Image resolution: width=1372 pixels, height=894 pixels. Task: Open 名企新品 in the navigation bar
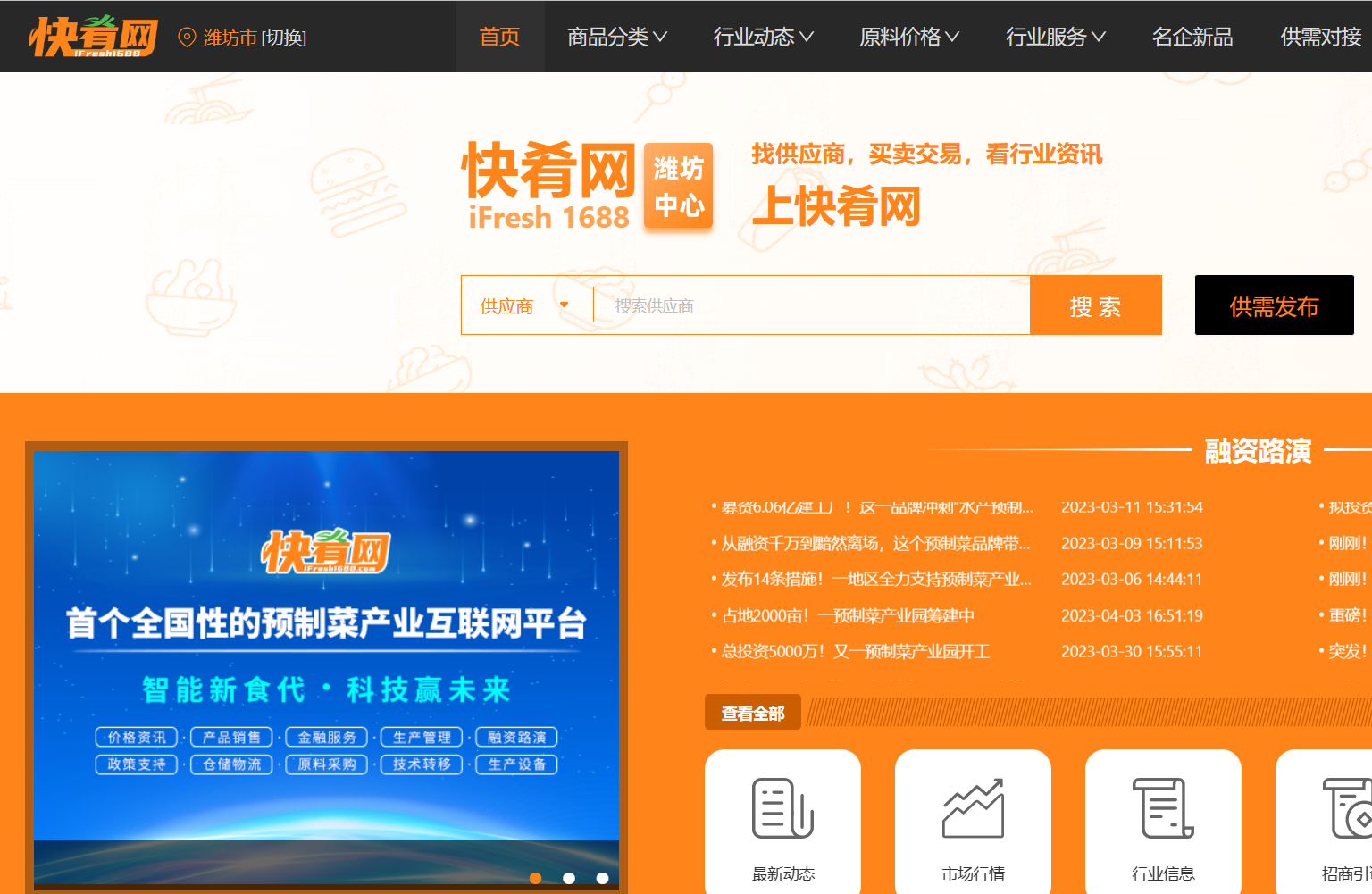point(1192,37)
